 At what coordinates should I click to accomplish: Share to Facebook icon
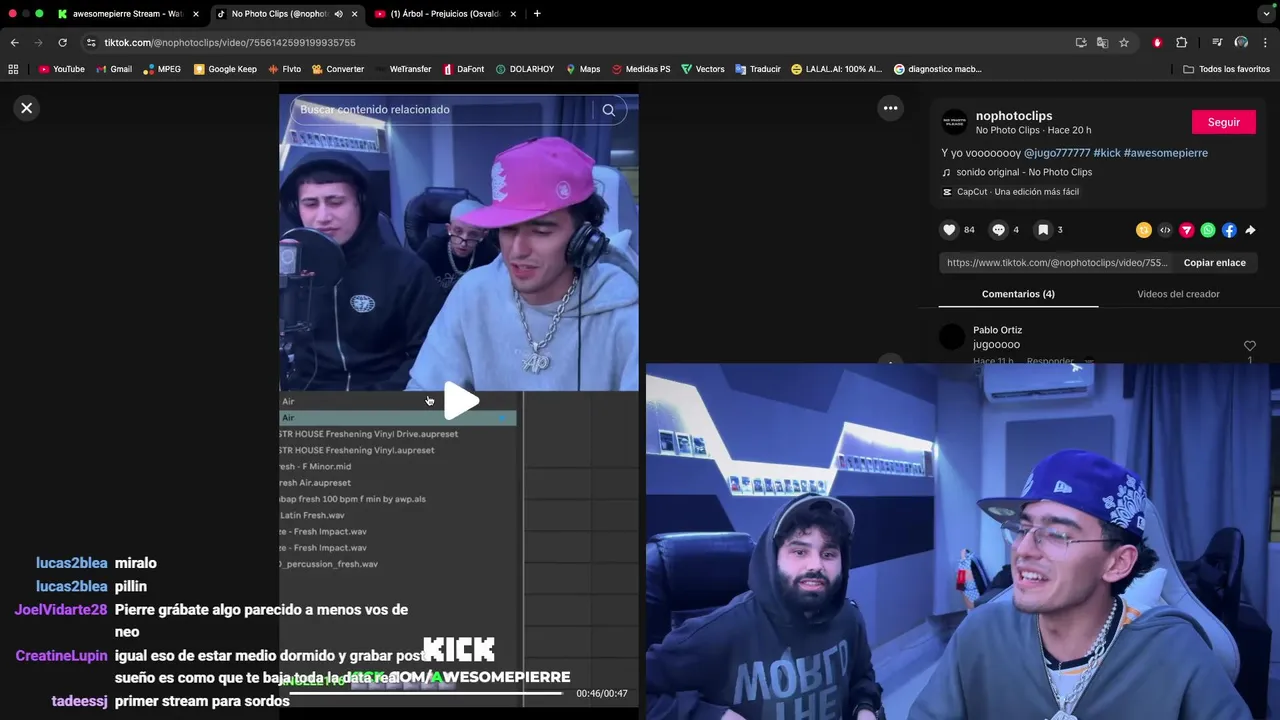pyautogui.click(x=1229, y=230)
